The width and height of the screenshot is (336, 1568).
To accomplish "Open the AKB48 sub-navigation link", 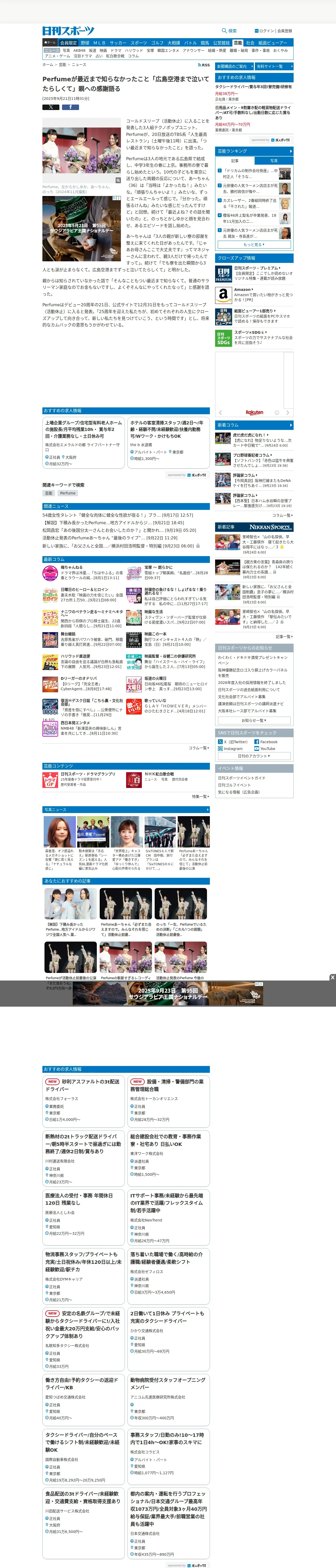I will [80, 50].
